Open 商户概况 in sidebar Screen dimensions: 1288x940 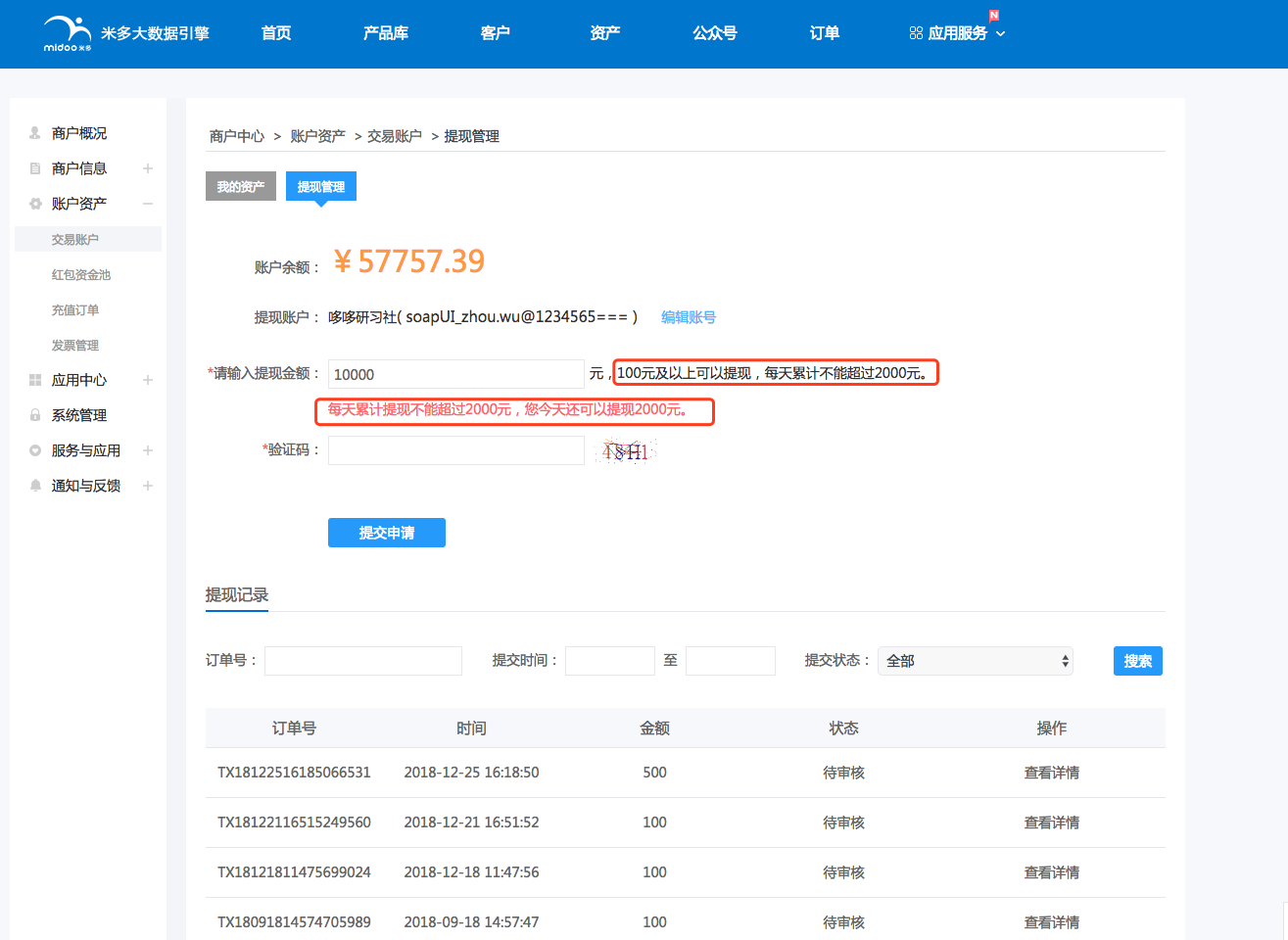pyautogui.click(x=79, y=133)
